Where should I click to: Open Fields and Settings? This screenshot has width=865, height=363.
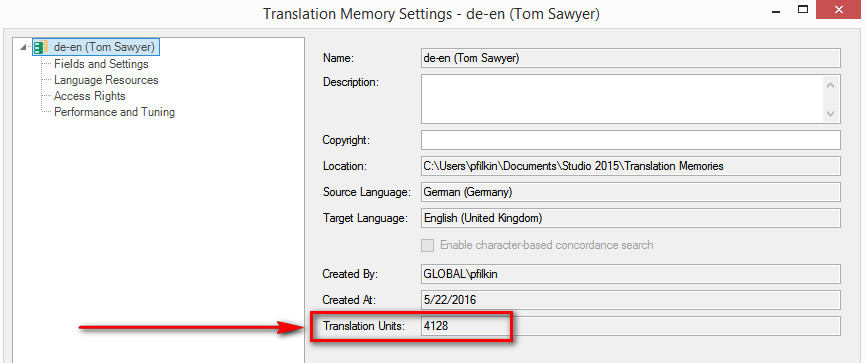[x=101, y=64]
